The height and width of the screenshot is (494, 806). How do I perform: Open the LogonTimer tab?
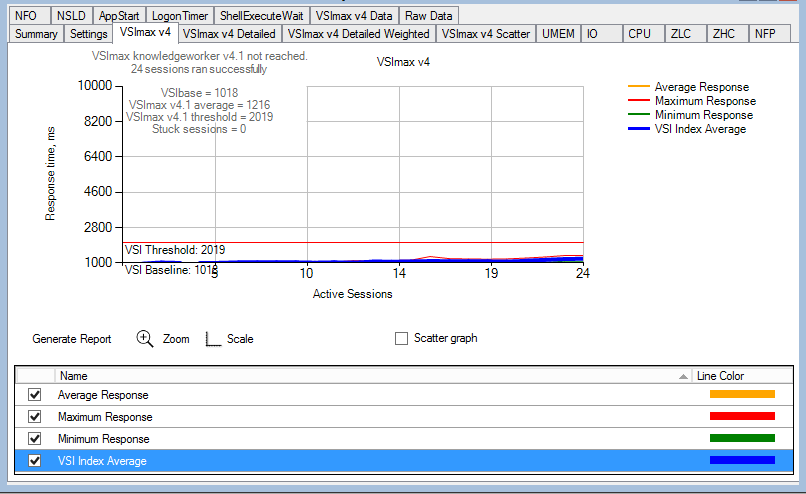(180, 16)
